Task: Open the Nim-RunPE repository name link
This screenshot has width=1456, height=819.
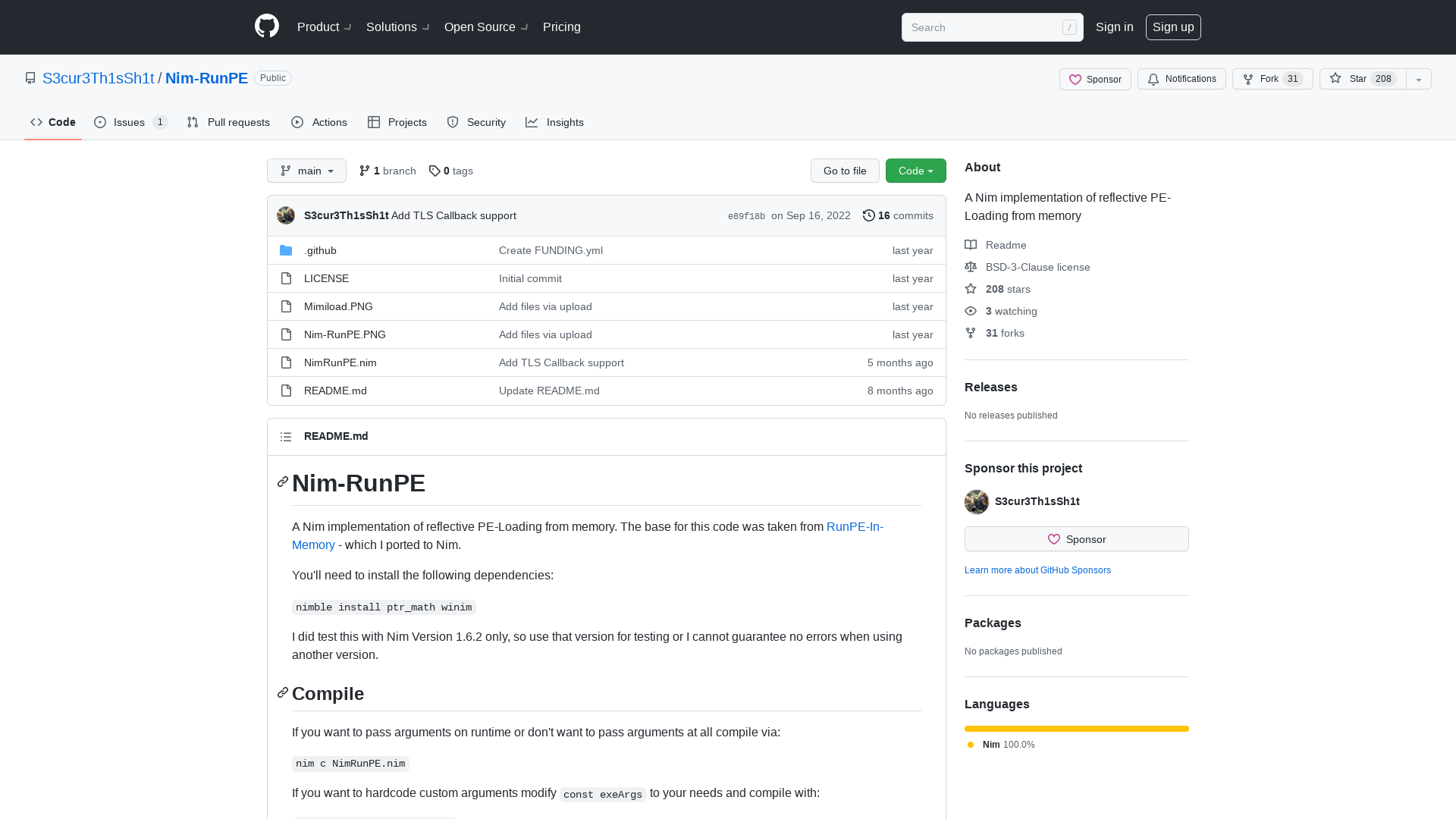Action: [206, 78]
